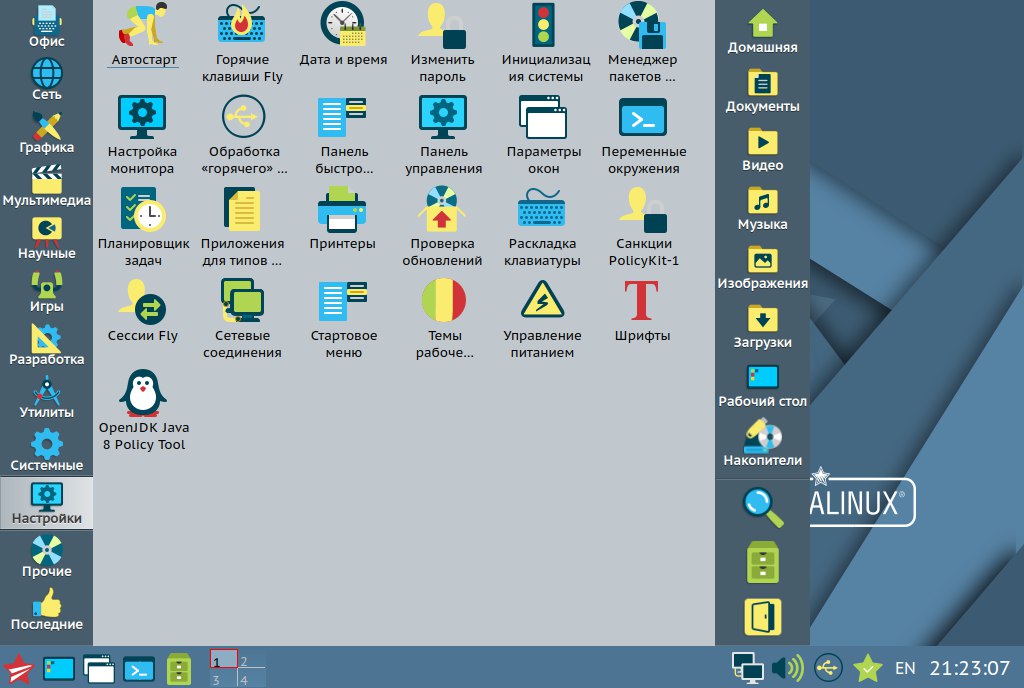The width and height of the screenshot is (1024, 688).
Task: Open Панель управления
Action: (443, 134)
